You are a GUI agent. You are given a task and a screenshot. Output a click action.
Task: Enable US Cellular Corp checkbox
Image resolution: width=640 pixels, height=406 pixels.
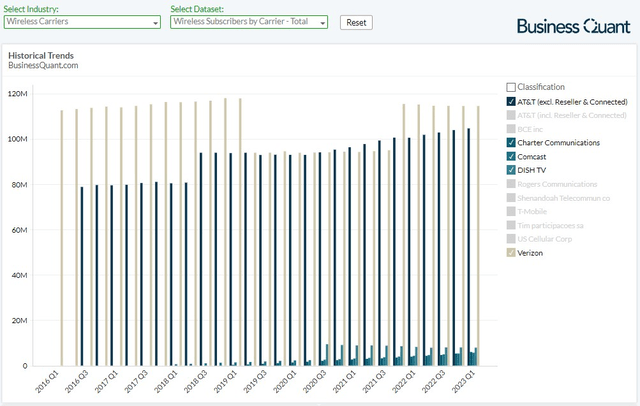tap(511, 239)
